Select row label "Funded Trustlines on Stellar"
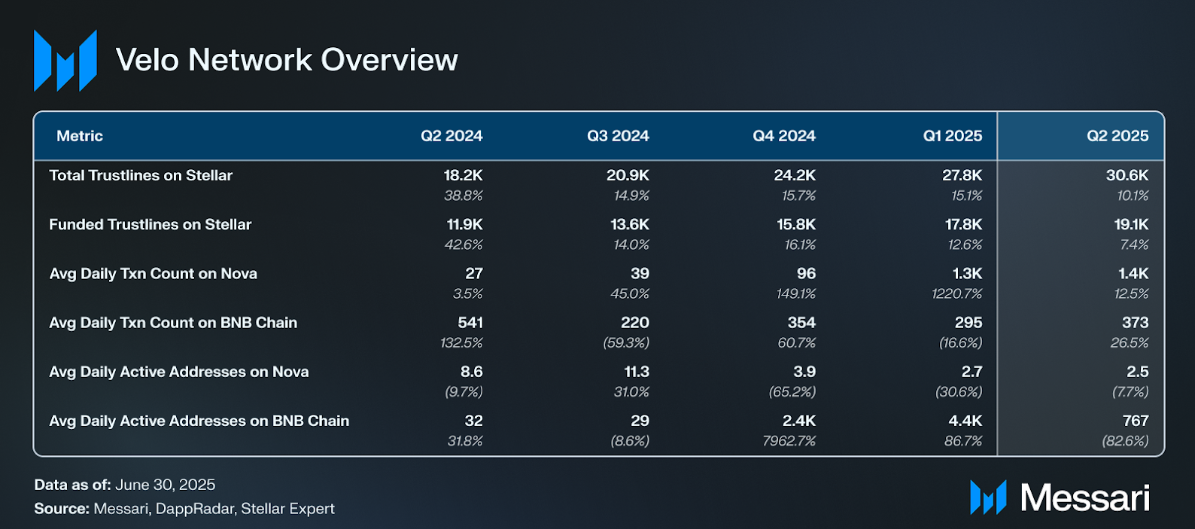 tap(150, 225)
